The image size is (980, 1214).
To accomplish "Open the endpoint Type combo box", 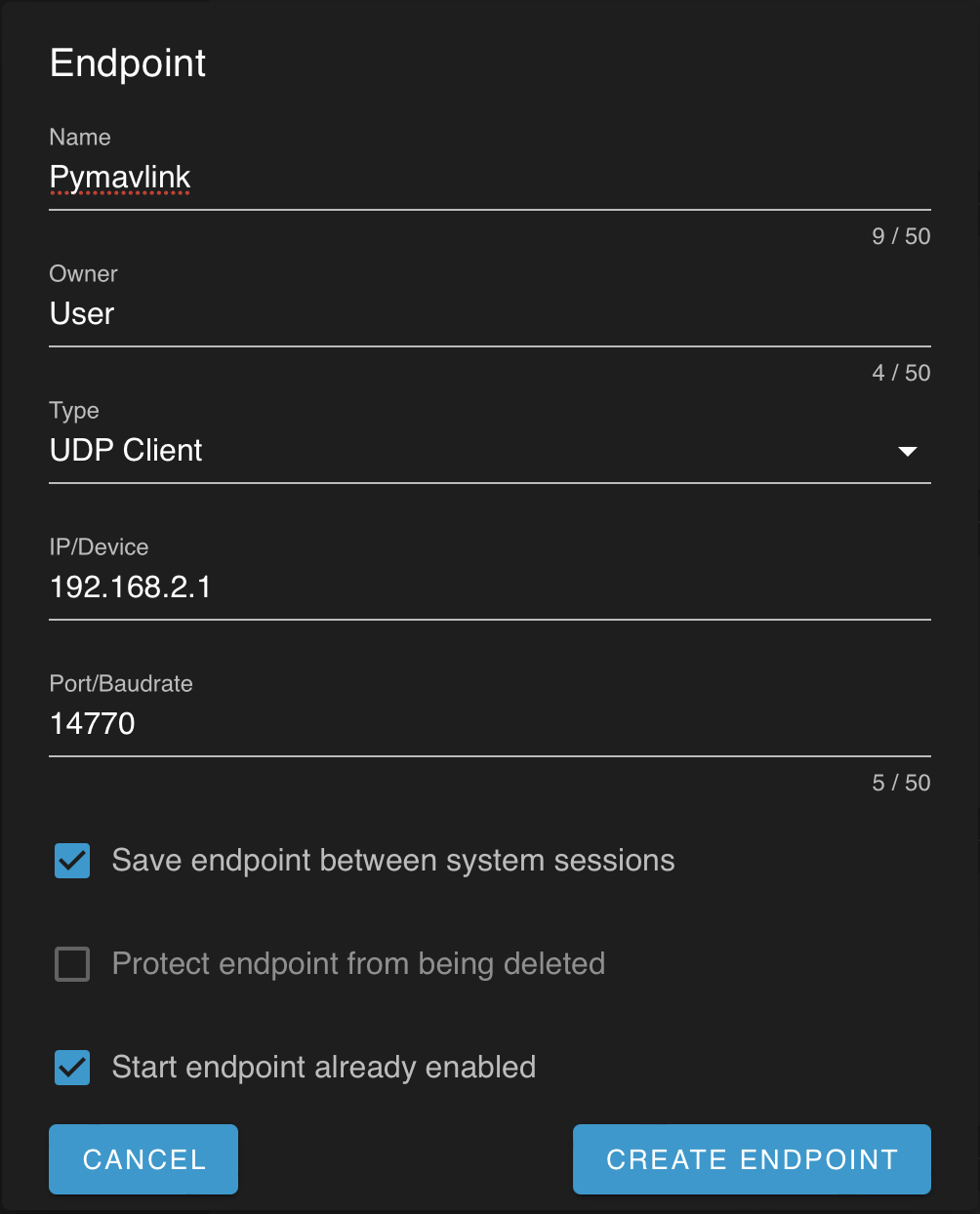I will pos(488,451).
